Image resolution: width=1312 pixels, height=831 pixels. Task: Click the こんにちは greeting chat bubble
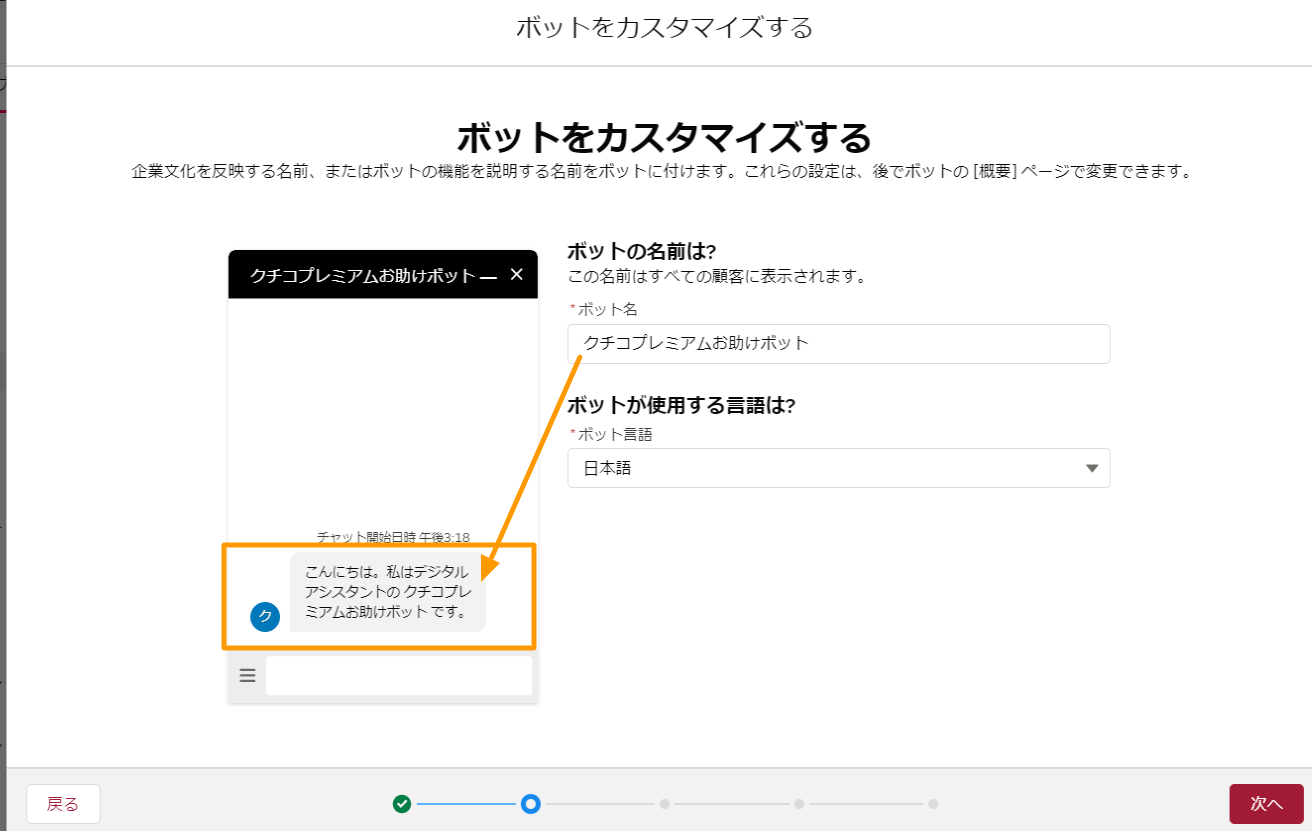(387, 592)
